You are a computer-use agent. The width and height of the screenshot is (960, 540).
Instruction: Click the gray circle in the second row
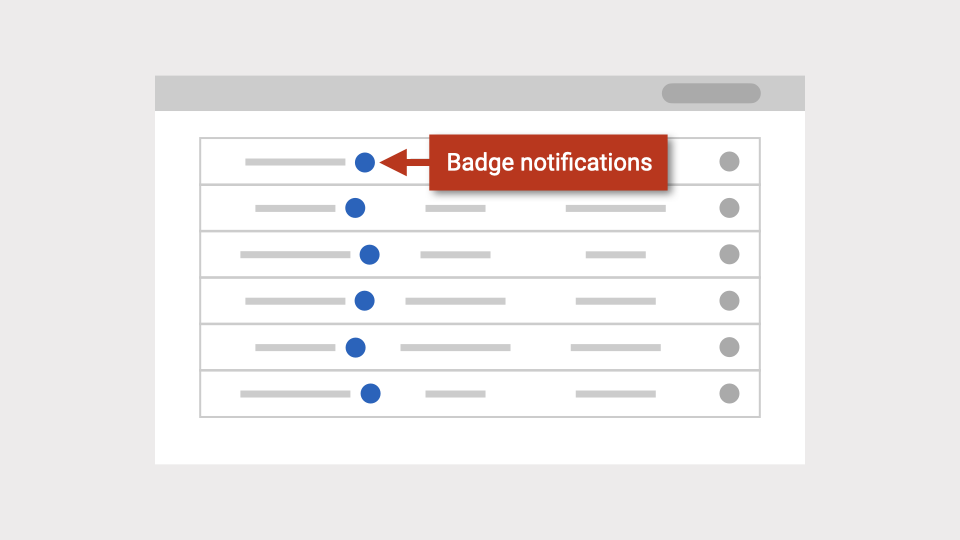point(729,208)
